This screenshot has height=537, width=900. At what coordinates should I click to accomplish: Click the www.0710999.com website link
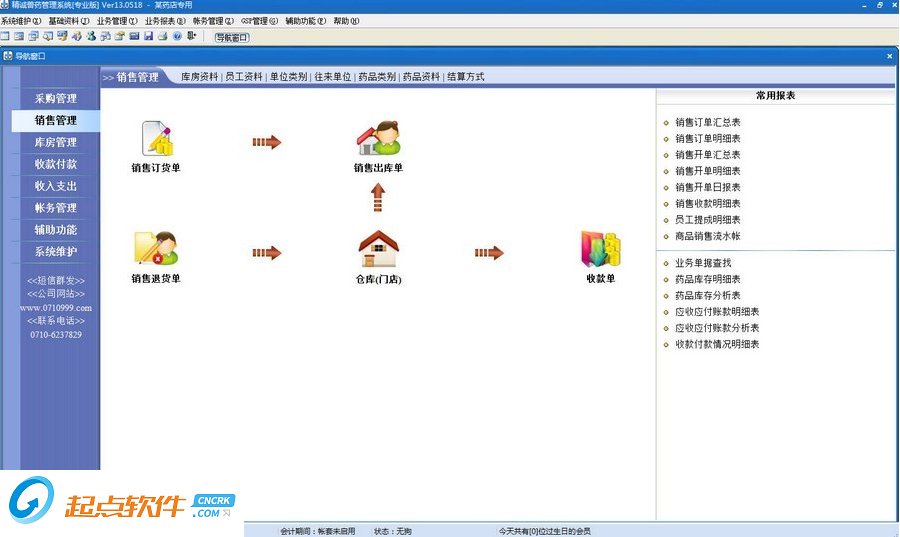[56, 308]
